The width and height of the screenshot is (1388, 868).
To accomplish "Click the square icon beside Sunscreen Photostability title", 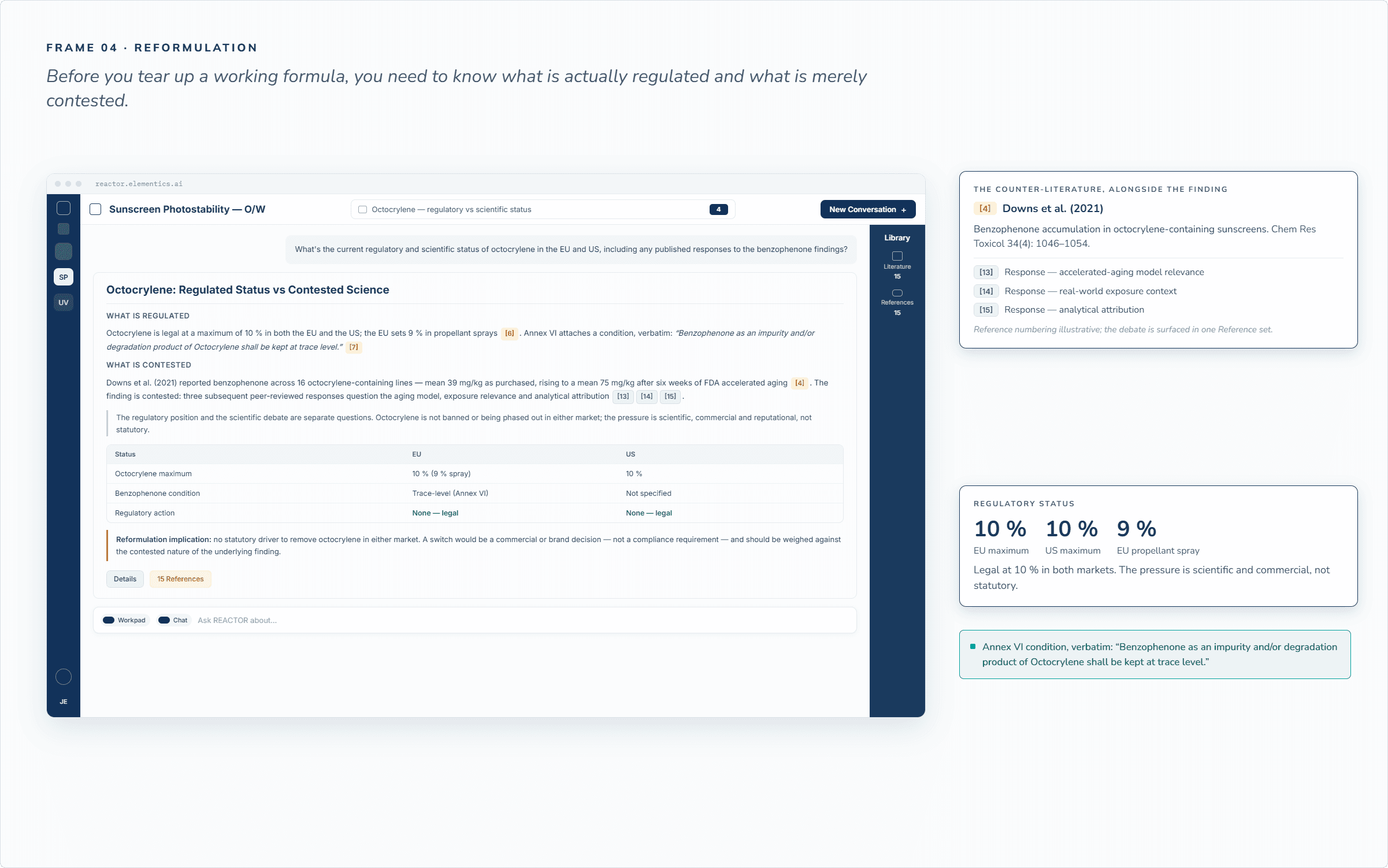I will click(x=95, y=209).
